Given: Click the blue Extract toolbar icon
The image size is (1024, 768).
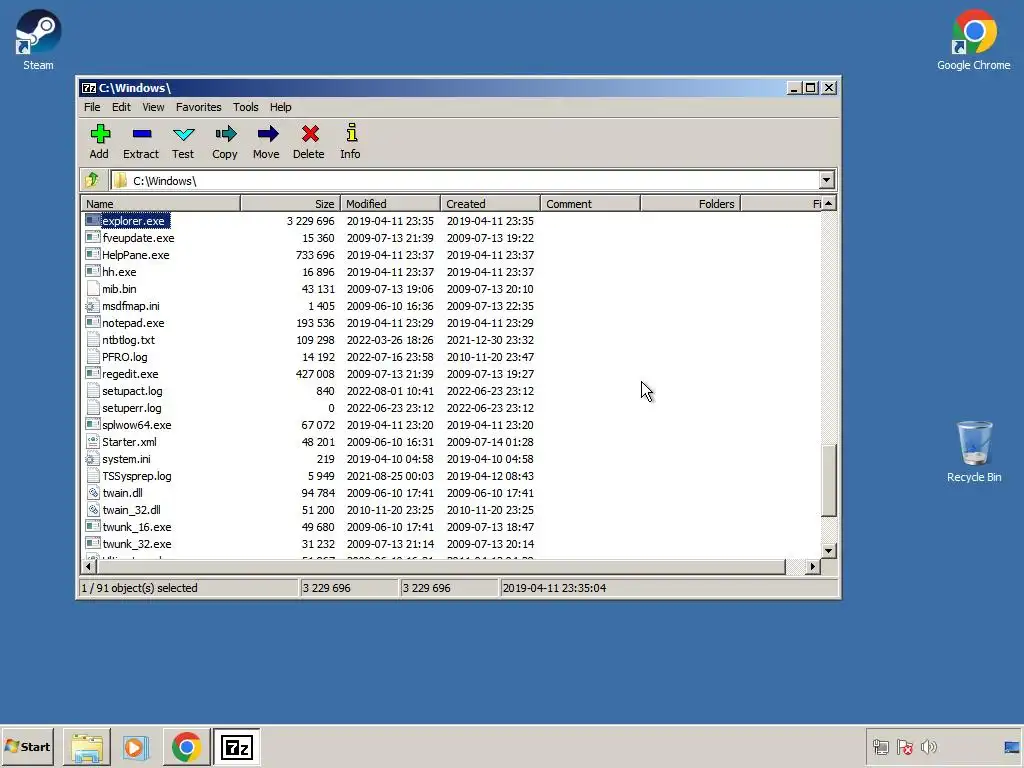Looking at the screenshot, I should point(142,134).
